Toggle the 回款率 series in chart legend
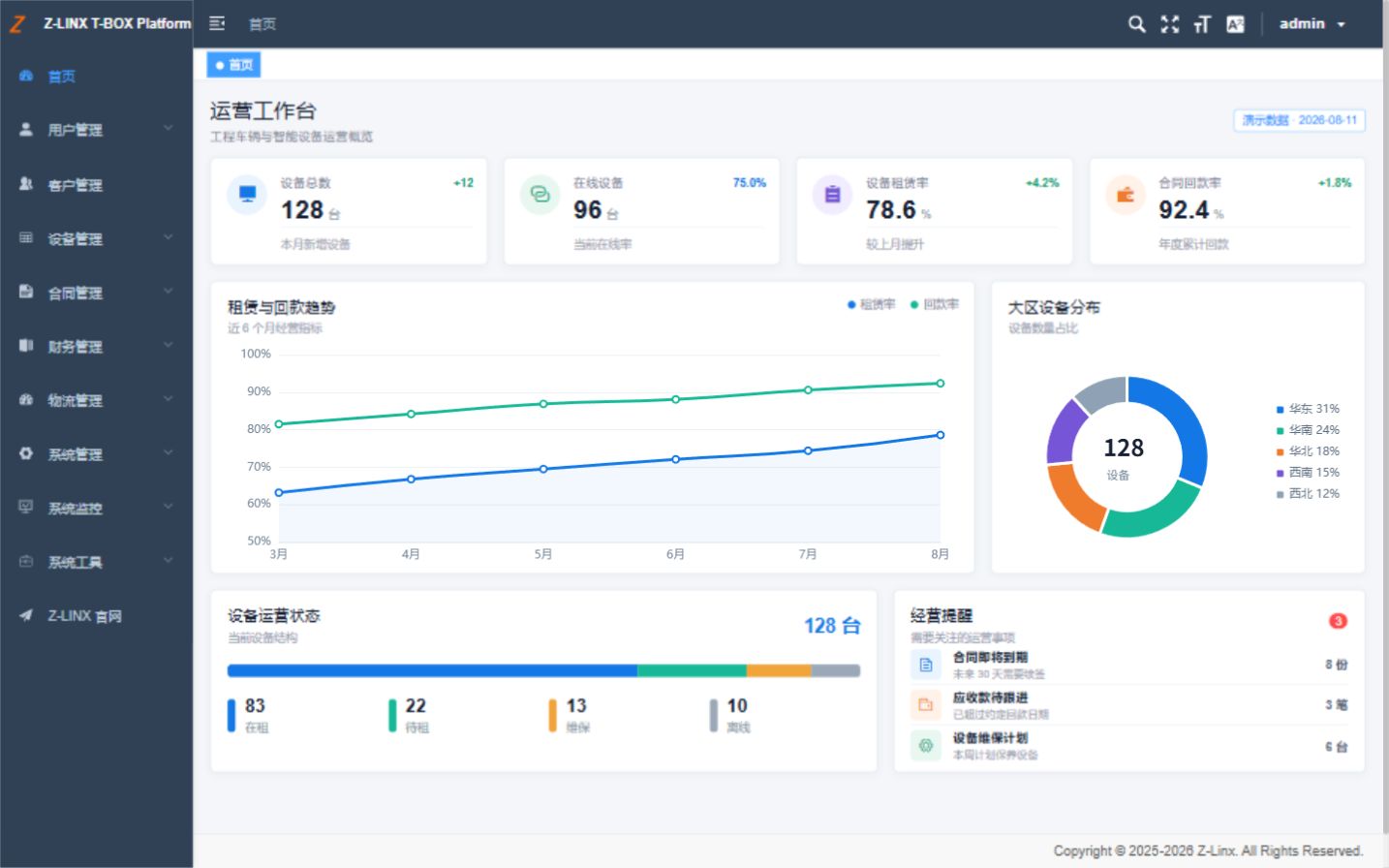 [x=935, y=304]
